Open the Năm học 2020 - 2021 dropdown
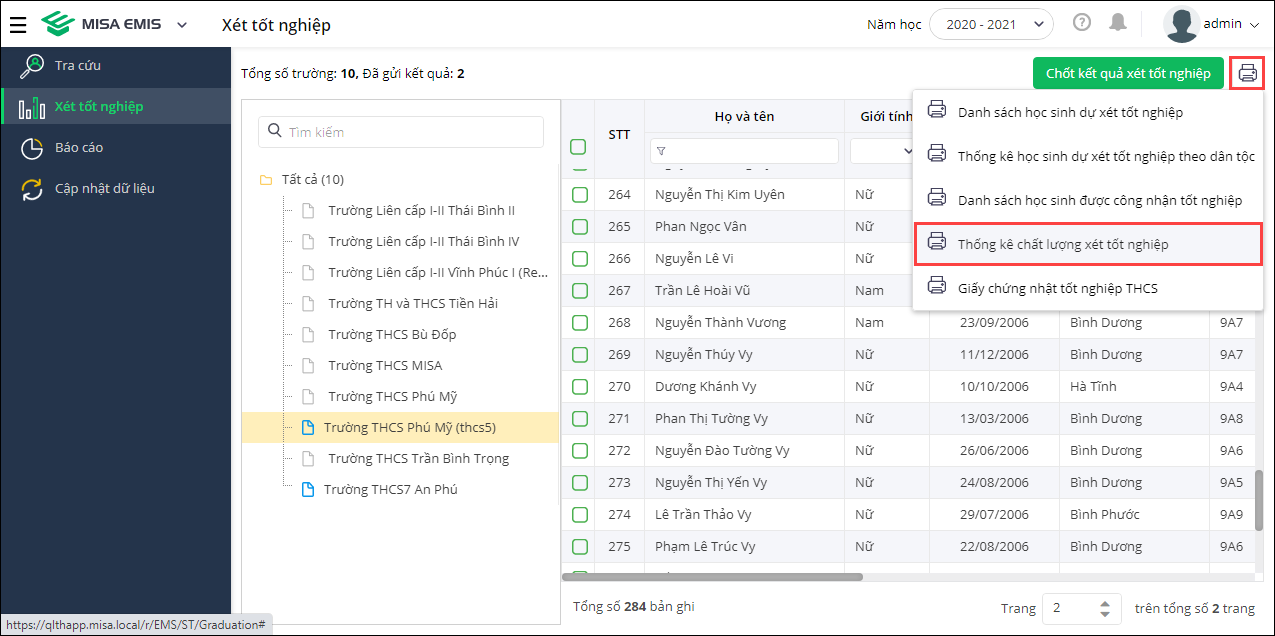The height and width of the screenshot is (636, 1275). pos(991,24)
